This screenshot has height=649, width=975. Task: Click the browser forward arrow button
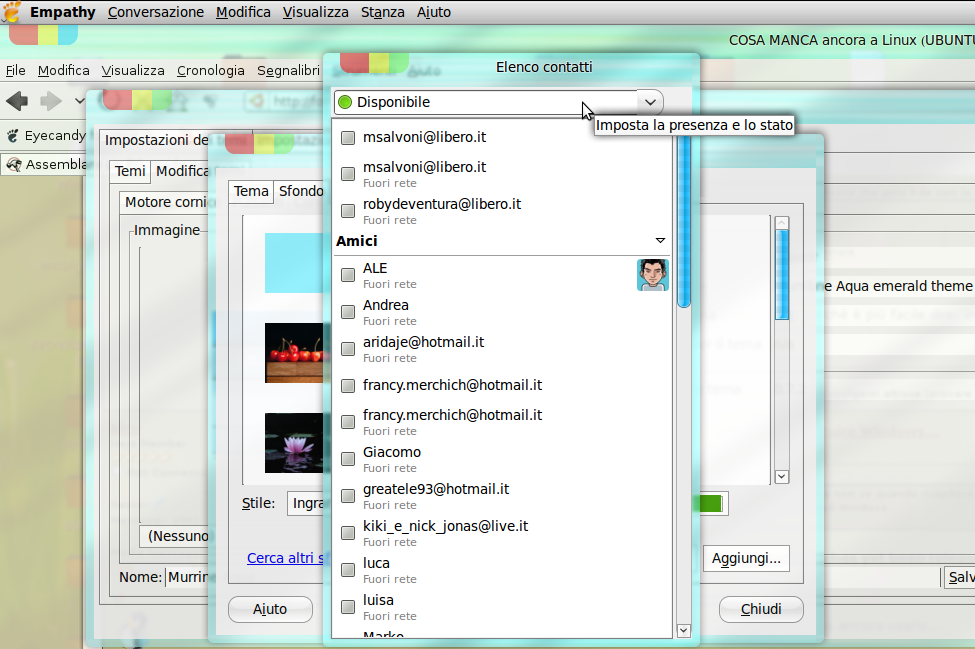pyautogui.click(x=50, y=100)
